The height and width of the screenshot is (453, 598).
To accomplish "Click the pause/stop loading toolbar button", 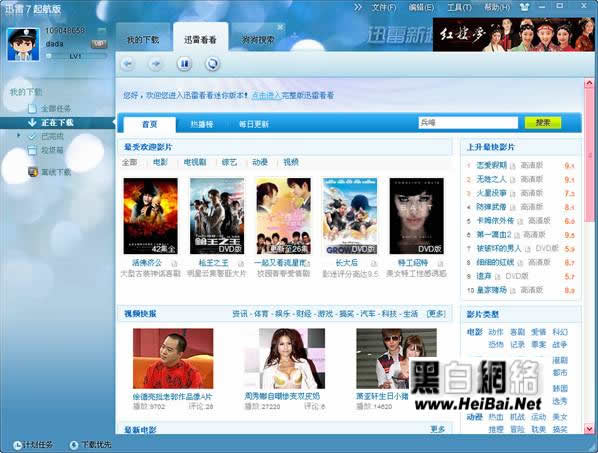I will click(x=184, y=64).
